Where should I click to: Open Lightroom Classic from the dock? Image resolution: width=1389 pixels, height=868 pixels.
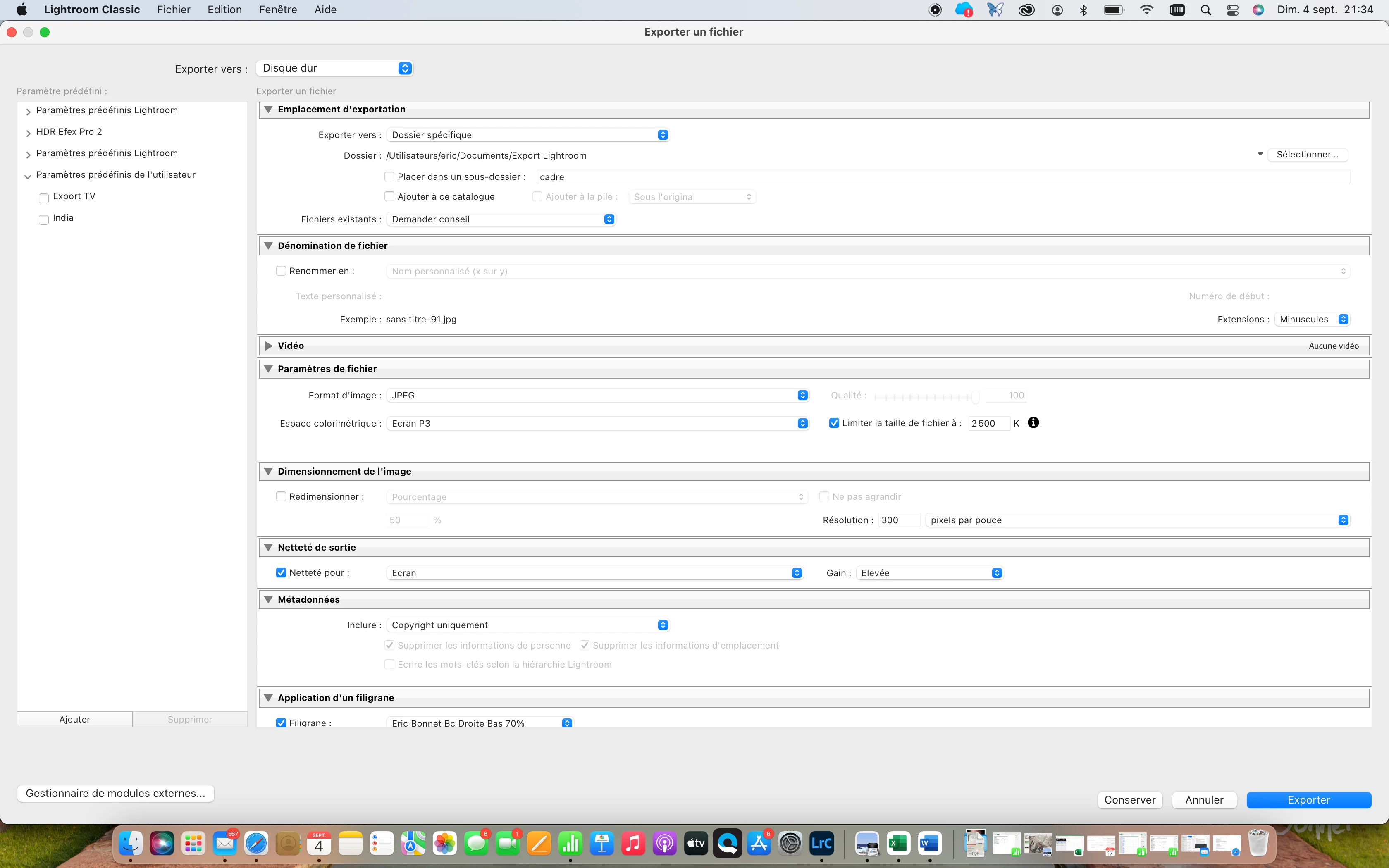click(821, 843)
